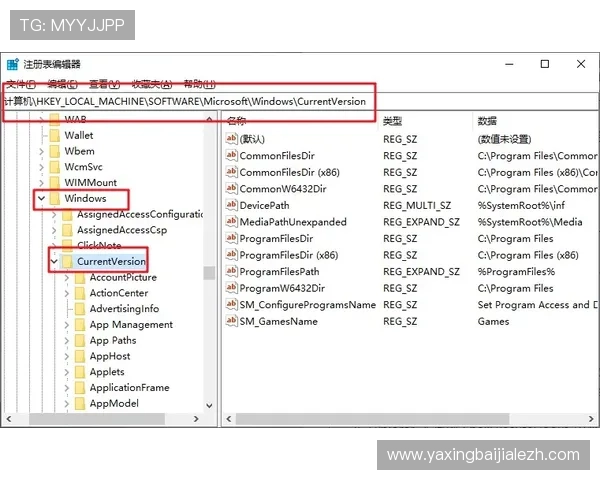Viewport: 600px width, 480px height.
Task: Select the ProgramFilesDir value name
Action: [276, 238]
